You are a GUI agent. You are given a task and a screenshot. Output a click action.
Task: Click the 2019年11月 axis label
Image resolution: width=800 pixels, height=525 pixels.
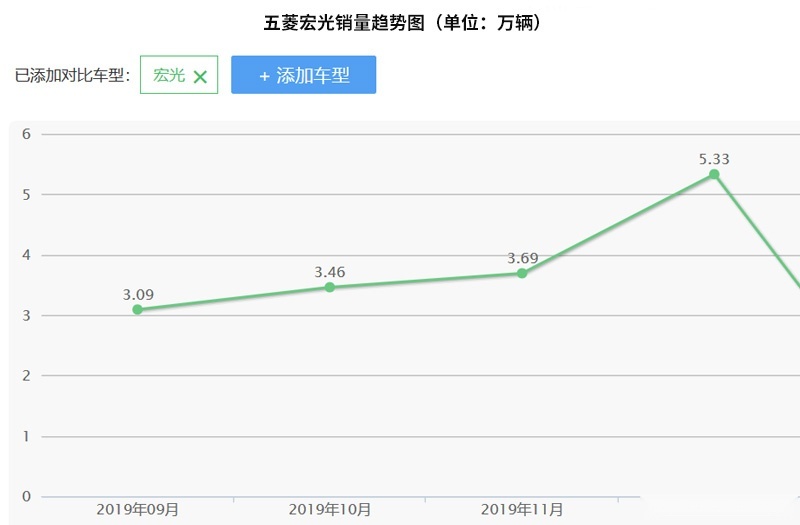click(522, 509)
